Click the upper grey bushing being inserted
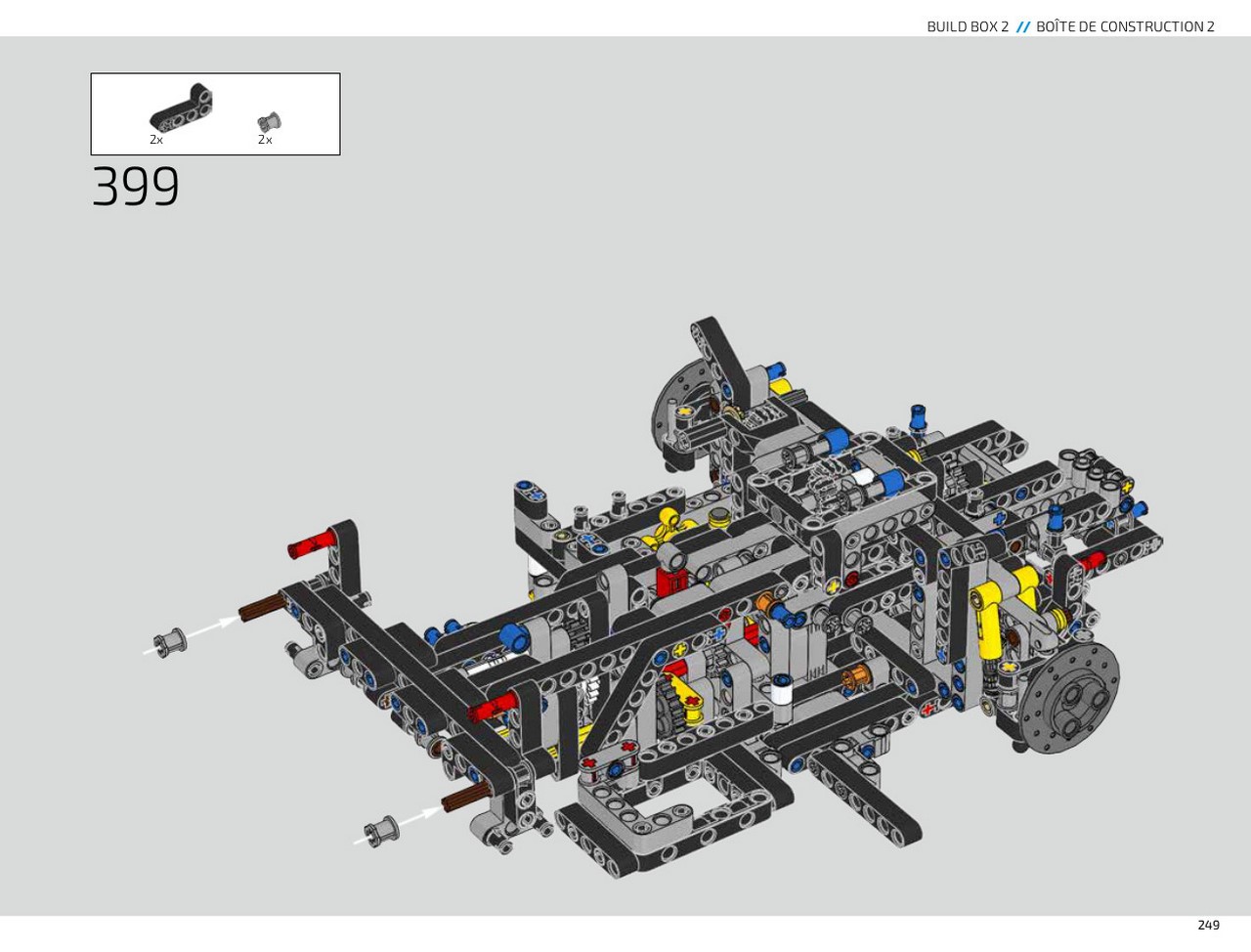Viewport: 1251px width, 952px height. click(x=171, y=641)
